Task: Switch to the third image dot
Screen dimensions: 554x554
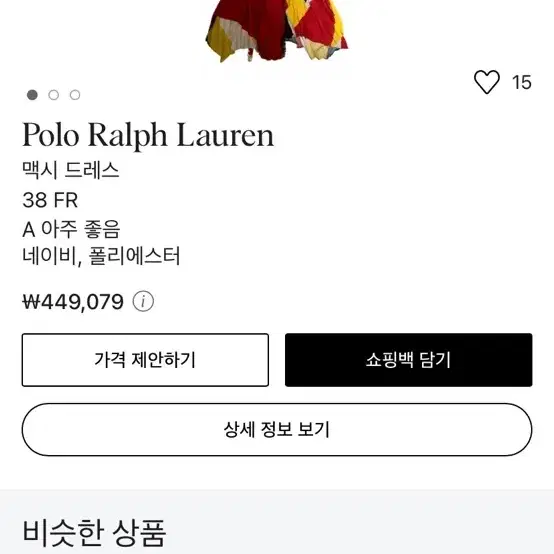Action: tap(75, 95)
